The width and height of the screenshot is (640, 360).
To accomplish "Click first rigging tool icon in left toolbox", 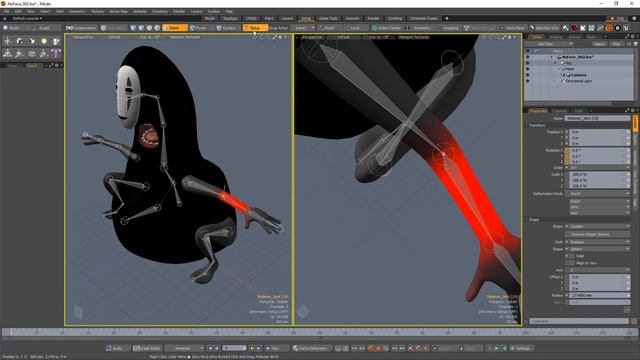I will (x=7, y=41).
